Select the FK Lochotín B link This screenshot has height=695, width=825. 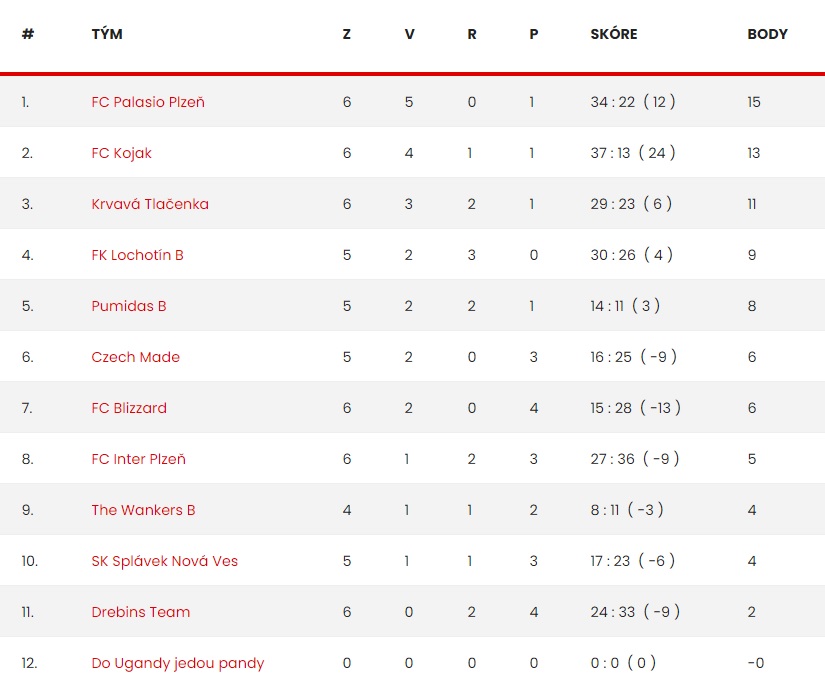coord(137,255)
